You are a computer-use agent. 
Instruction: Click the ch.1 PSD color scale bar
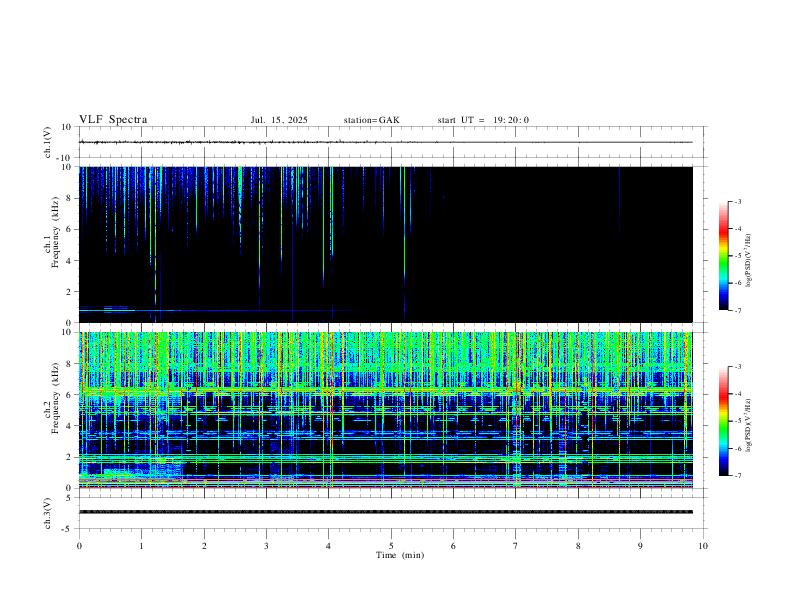point(723,256)
